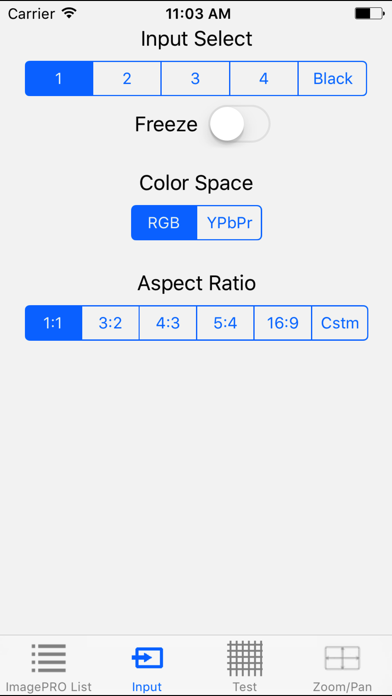Set aspect ratio to 4:3
This screenshot has width=392, height=696.
tap(168, 323)
